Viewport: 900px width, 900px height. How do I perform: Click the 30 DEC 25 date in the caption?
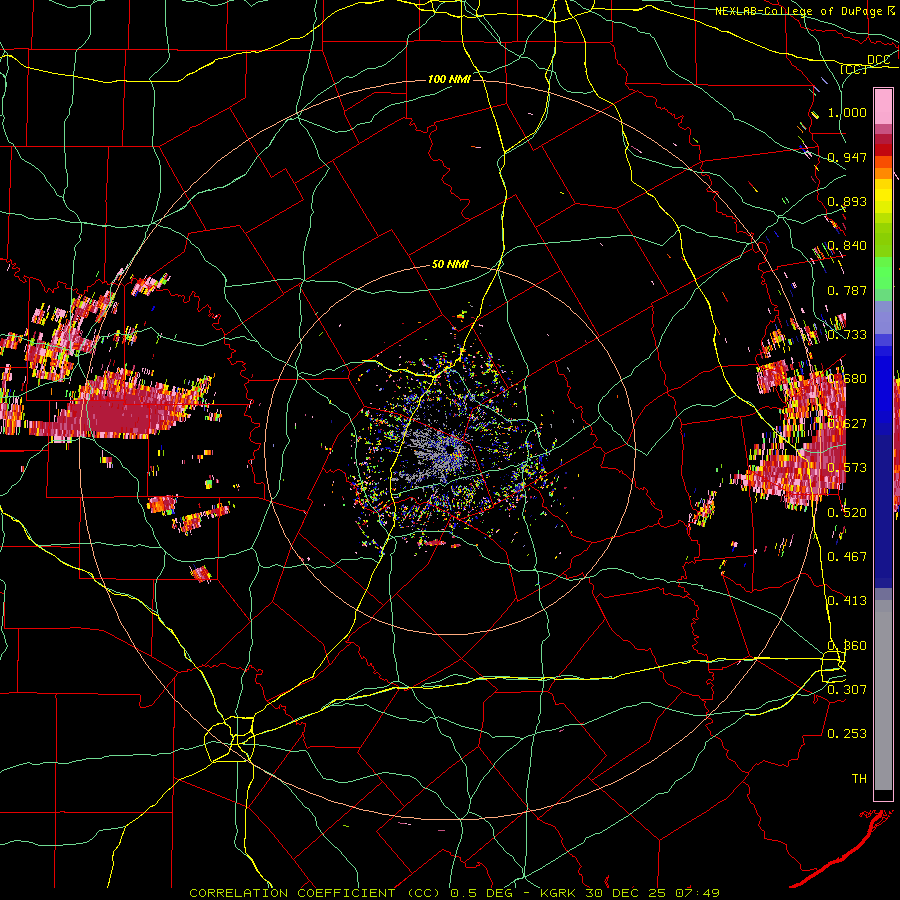(625, 893)
